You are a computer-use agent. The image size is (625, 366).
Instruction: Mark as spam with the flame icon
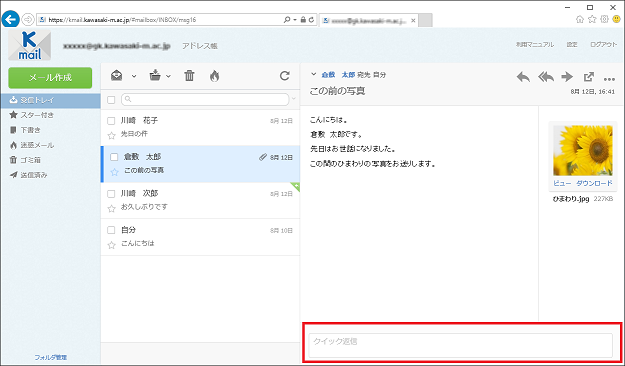coord(214,76)
